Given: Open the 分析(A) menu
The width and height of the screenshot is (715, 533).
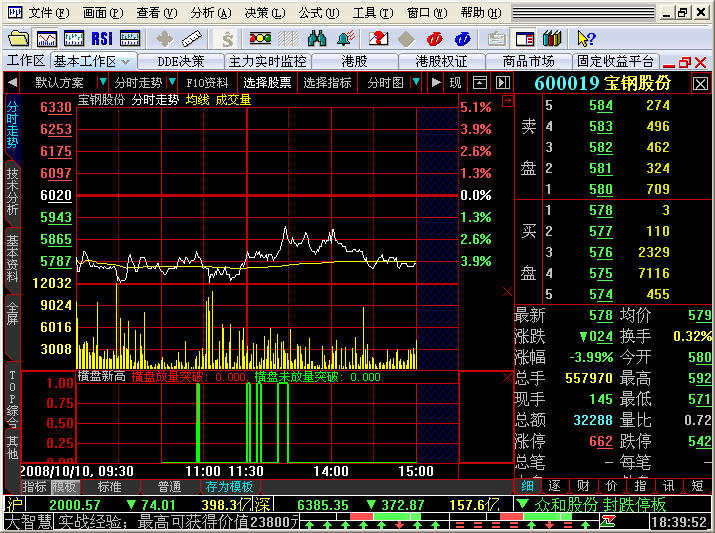Looking at the screenshot, I should [211, 13].
